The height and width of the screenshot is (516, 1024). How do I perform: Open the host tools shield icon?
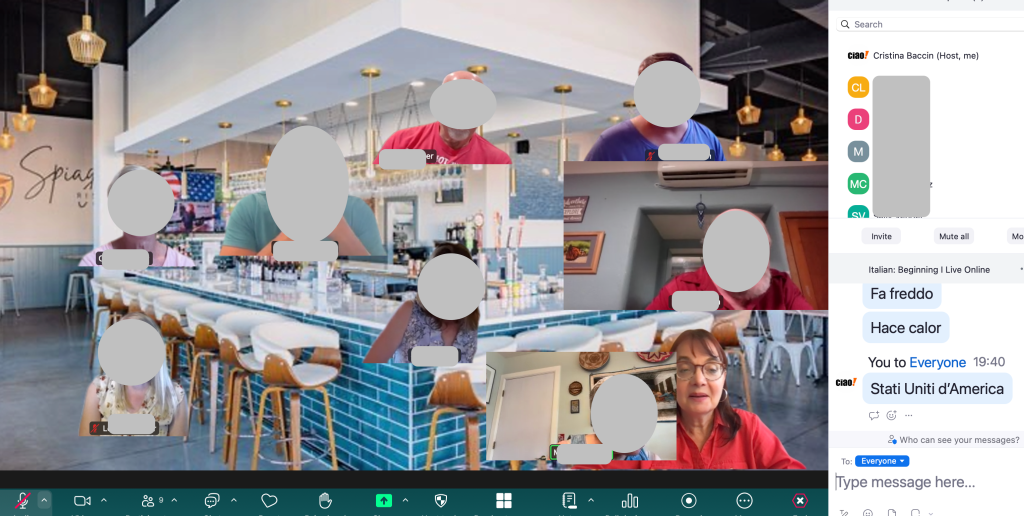pyautogui.click(x=440, y=500)
